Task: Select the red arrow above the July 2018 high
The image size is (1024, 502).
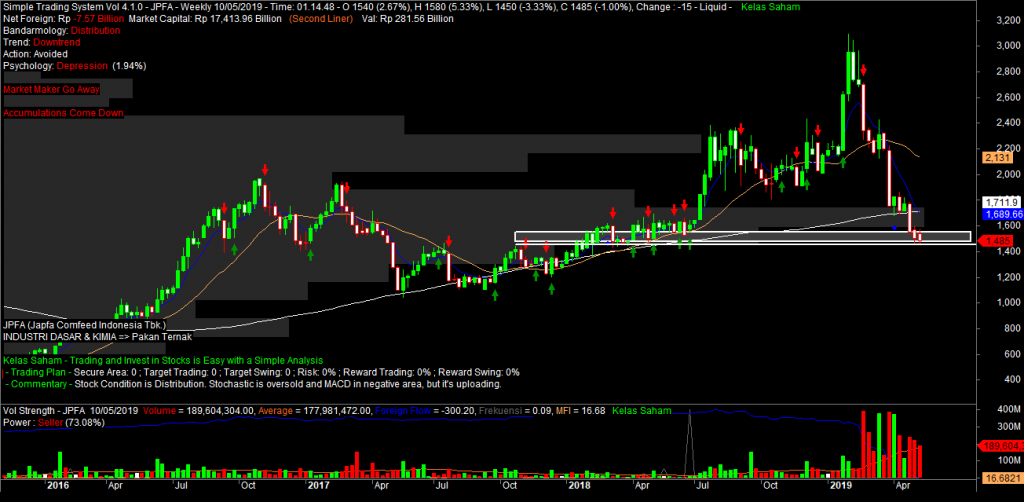Action: click(740, 130)
